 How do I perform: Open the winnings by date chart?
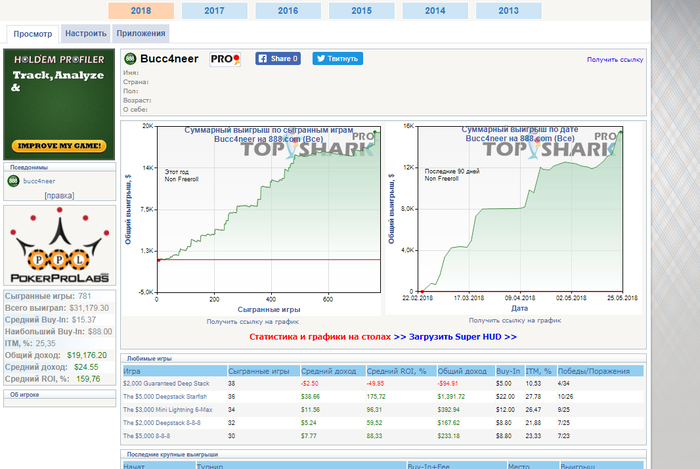513,218
